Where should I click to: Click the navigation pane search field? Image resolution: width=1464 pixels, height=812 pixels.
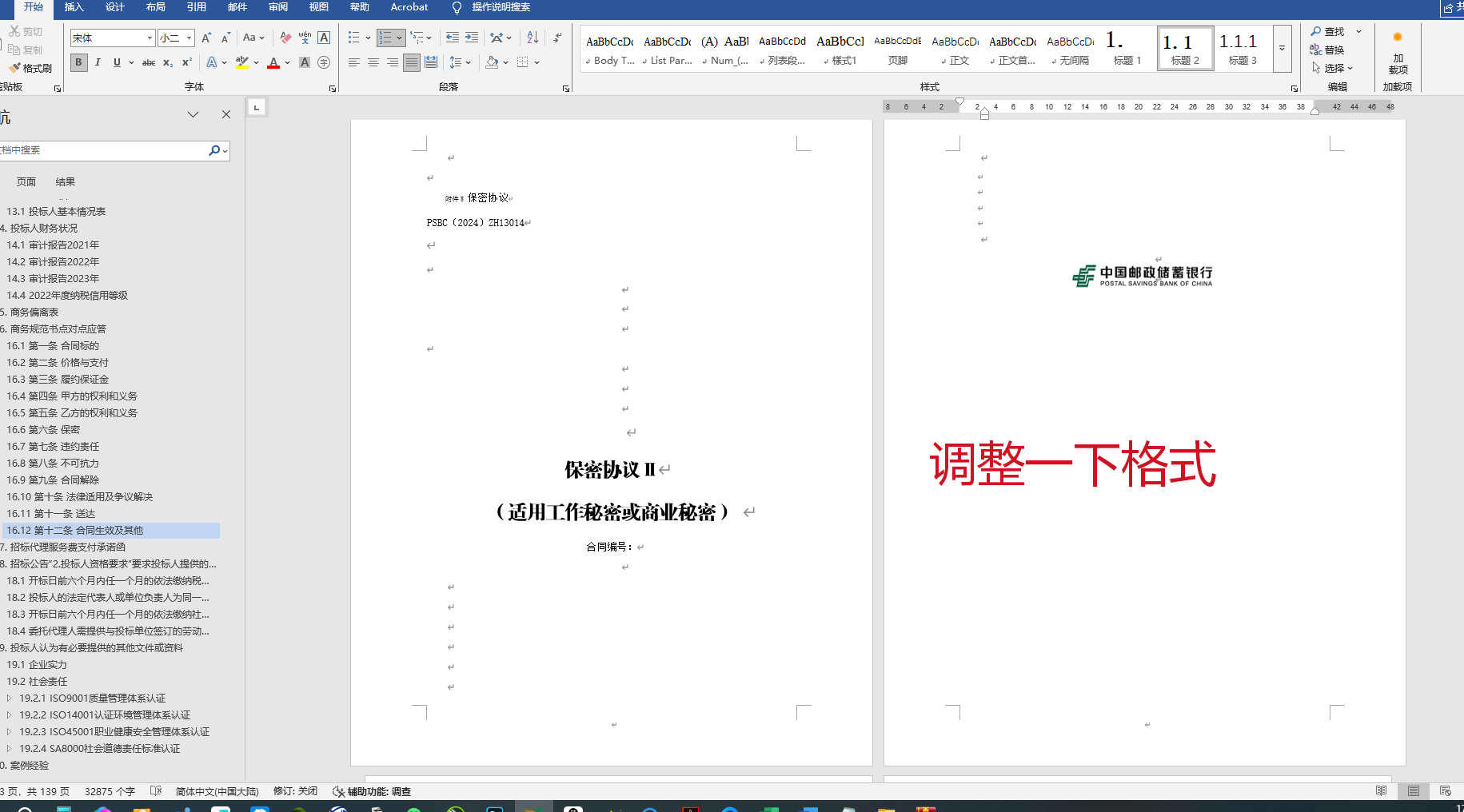(103, 150)
